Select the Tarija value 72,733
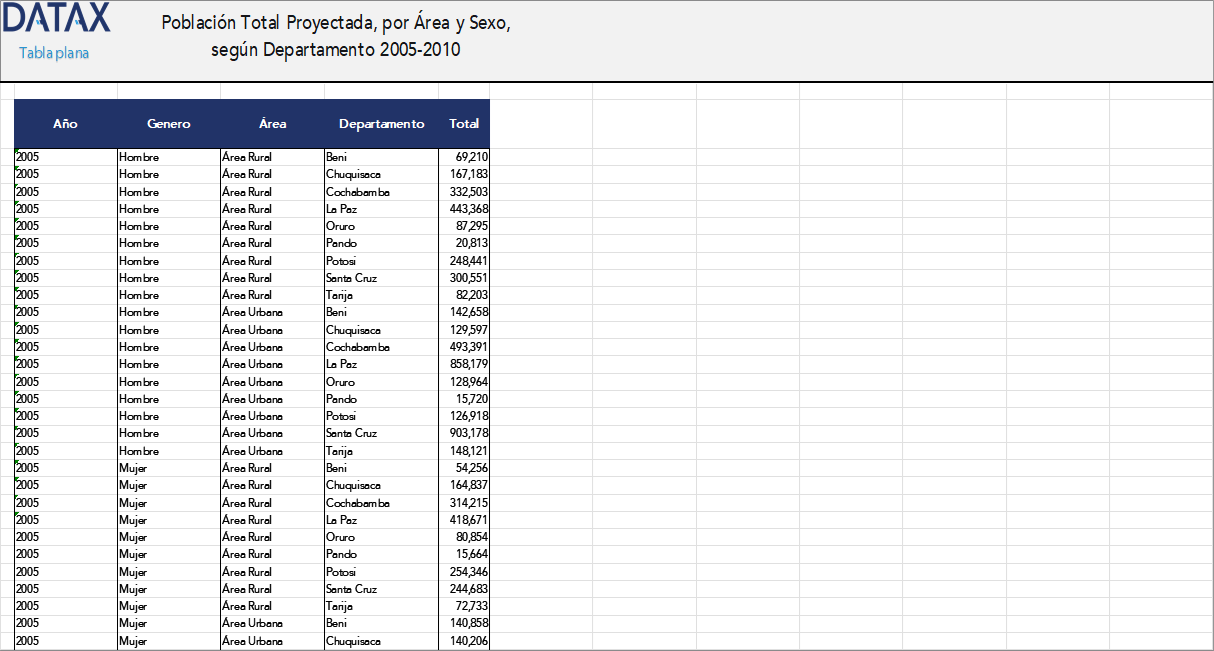The image size is (1214, 651). (461, 606)
